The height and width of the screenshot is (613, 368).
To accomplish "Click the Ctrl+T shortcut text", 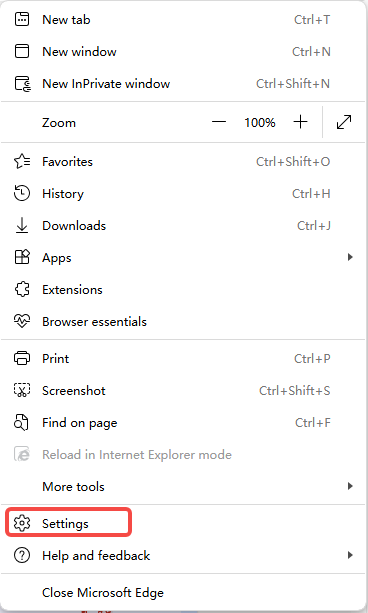I will [x=312, y=20].
